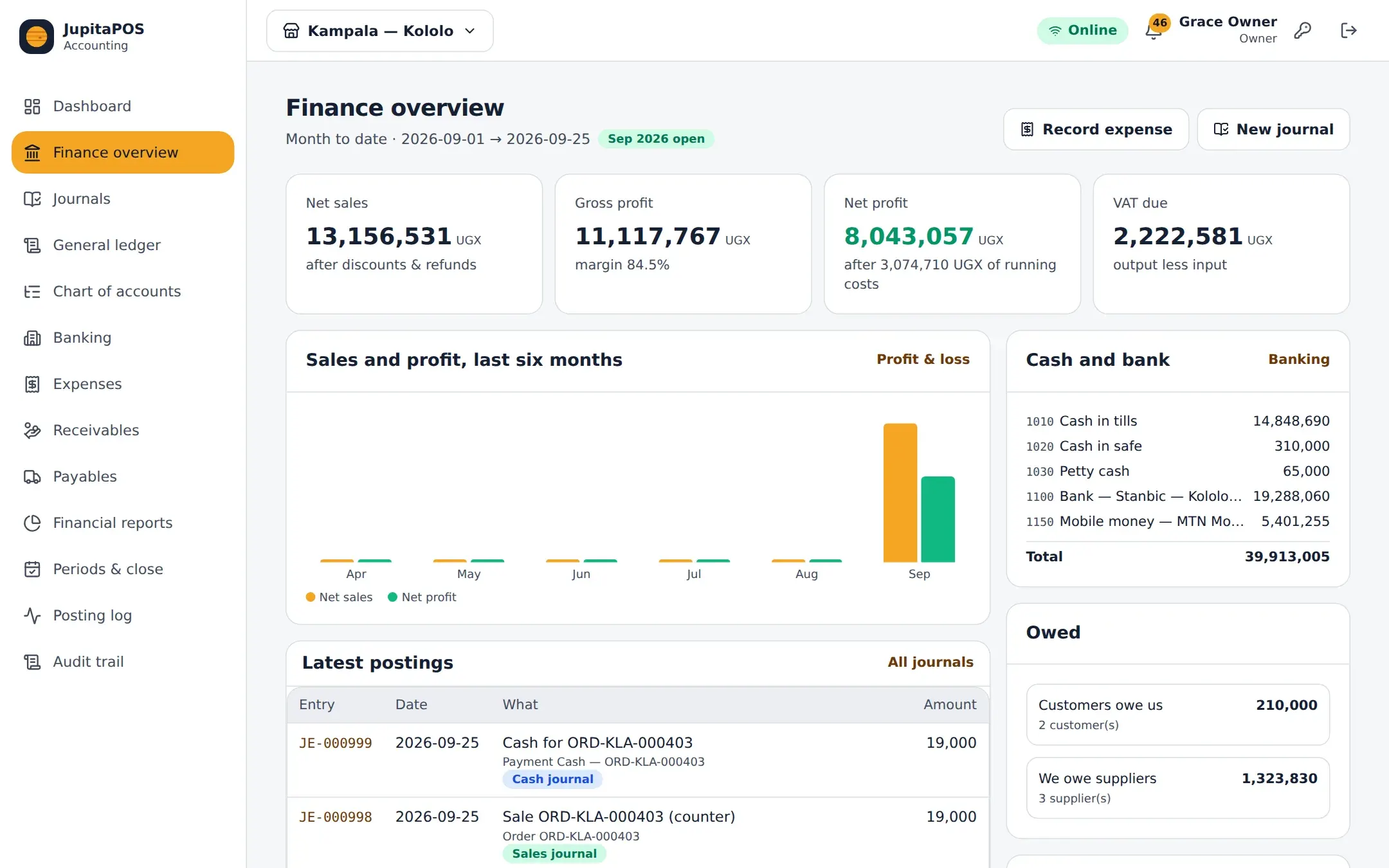Click the Online status badge
1389x868 pixels.
(x=1082, y=30)
